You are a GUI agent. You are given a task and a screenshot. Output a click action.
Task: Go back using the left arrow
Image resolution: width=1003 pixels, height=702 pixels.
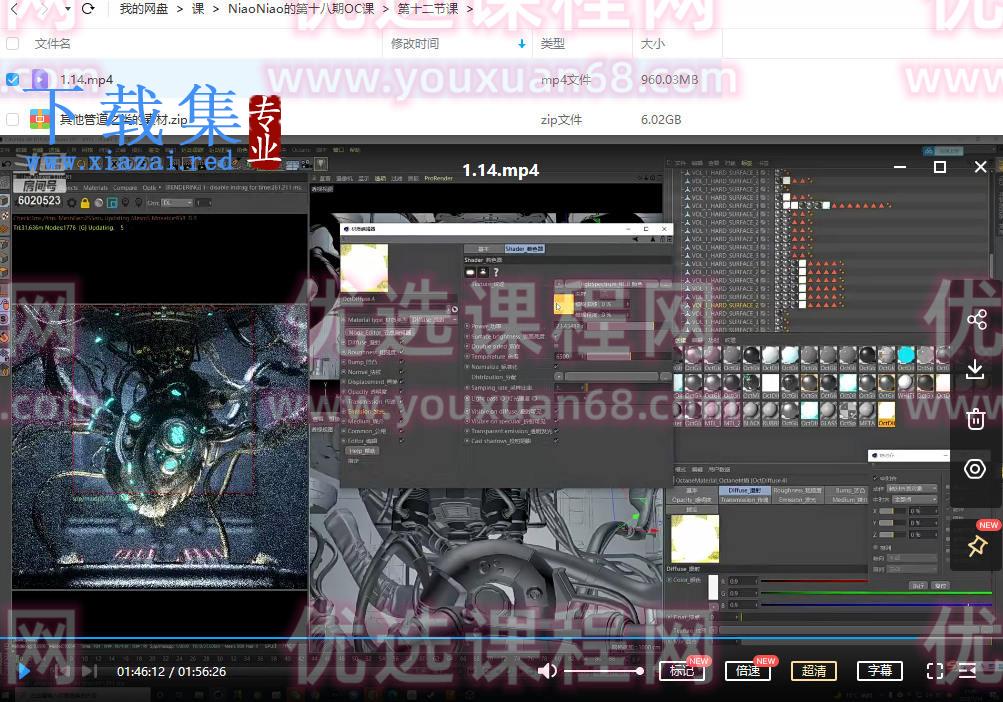click(x=14, y=9)
